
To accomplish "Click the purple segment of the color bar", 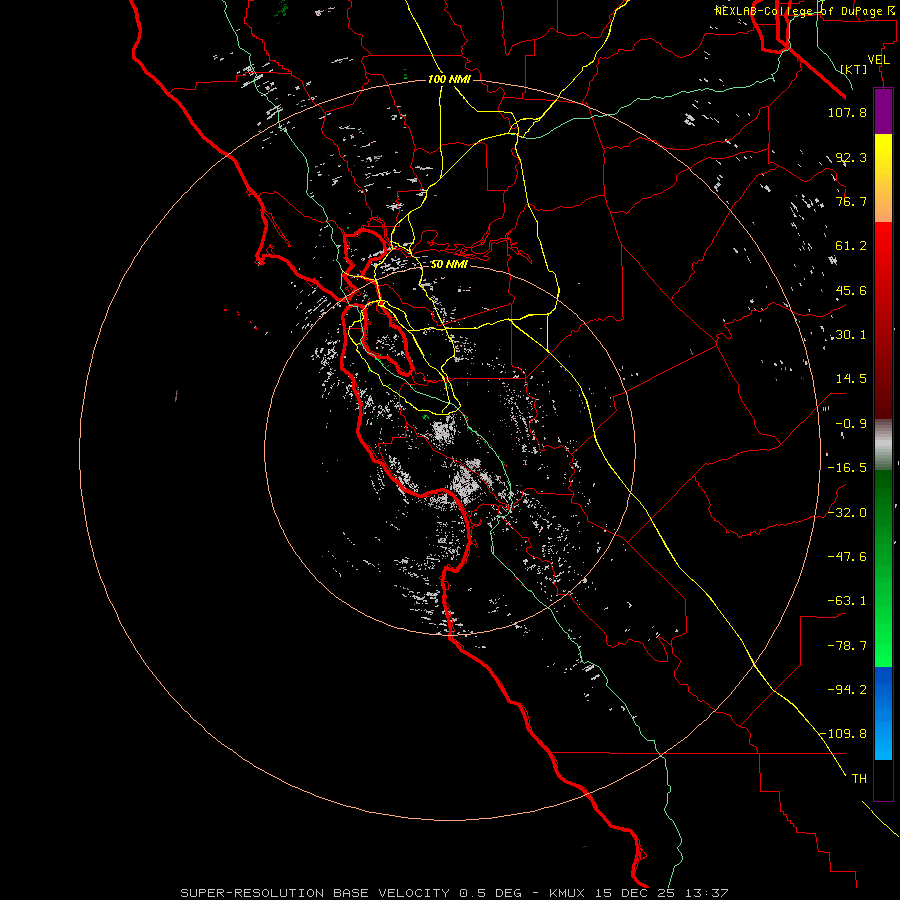I will (x=883, y=112).
